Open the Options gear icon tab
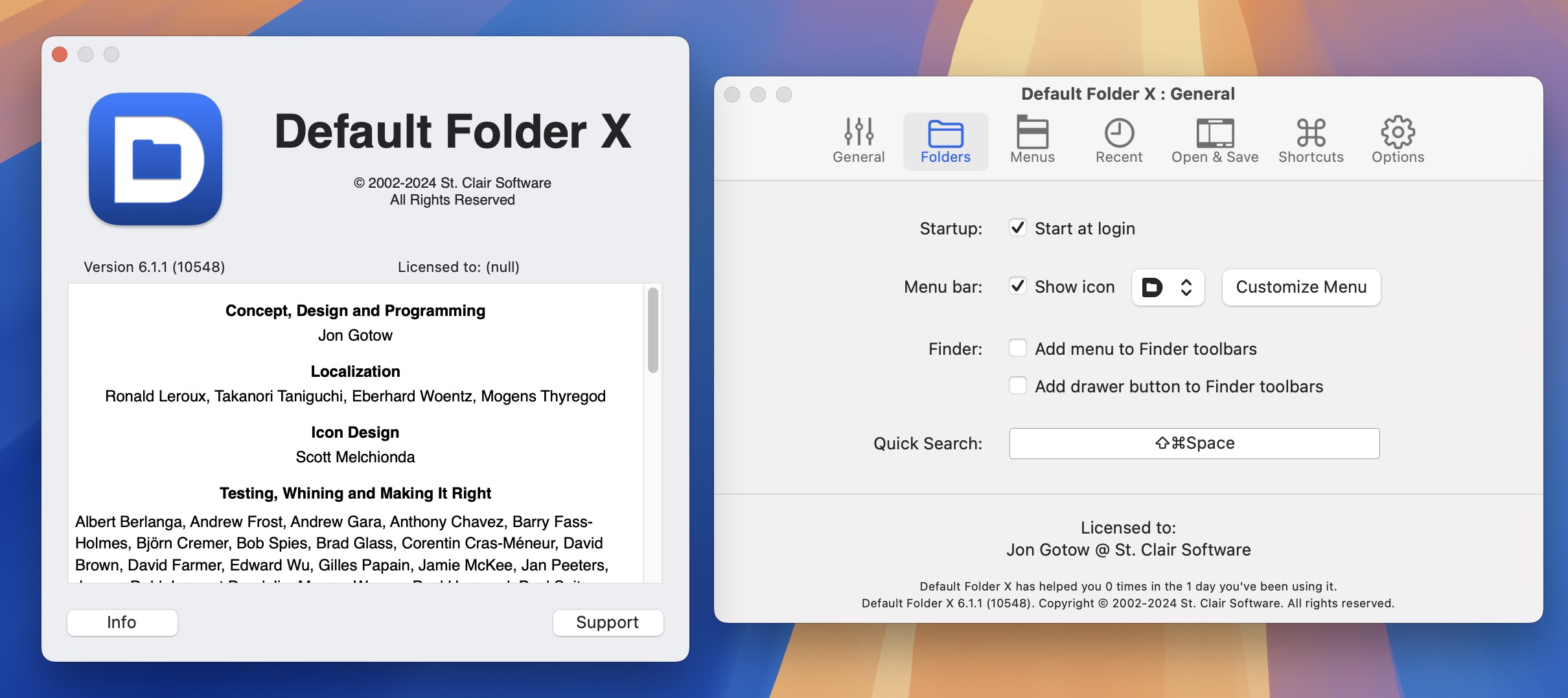Image resolution: width=1568 pixels, height=698 pixels. 1398,132
